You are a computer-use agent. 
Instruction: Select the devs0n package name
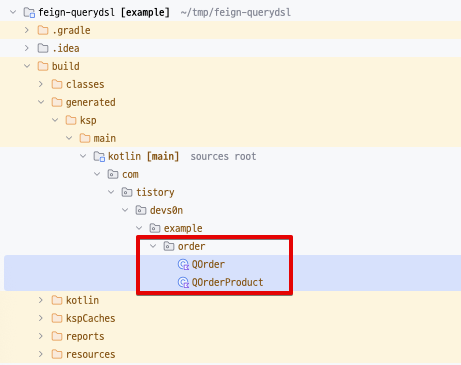166,210
